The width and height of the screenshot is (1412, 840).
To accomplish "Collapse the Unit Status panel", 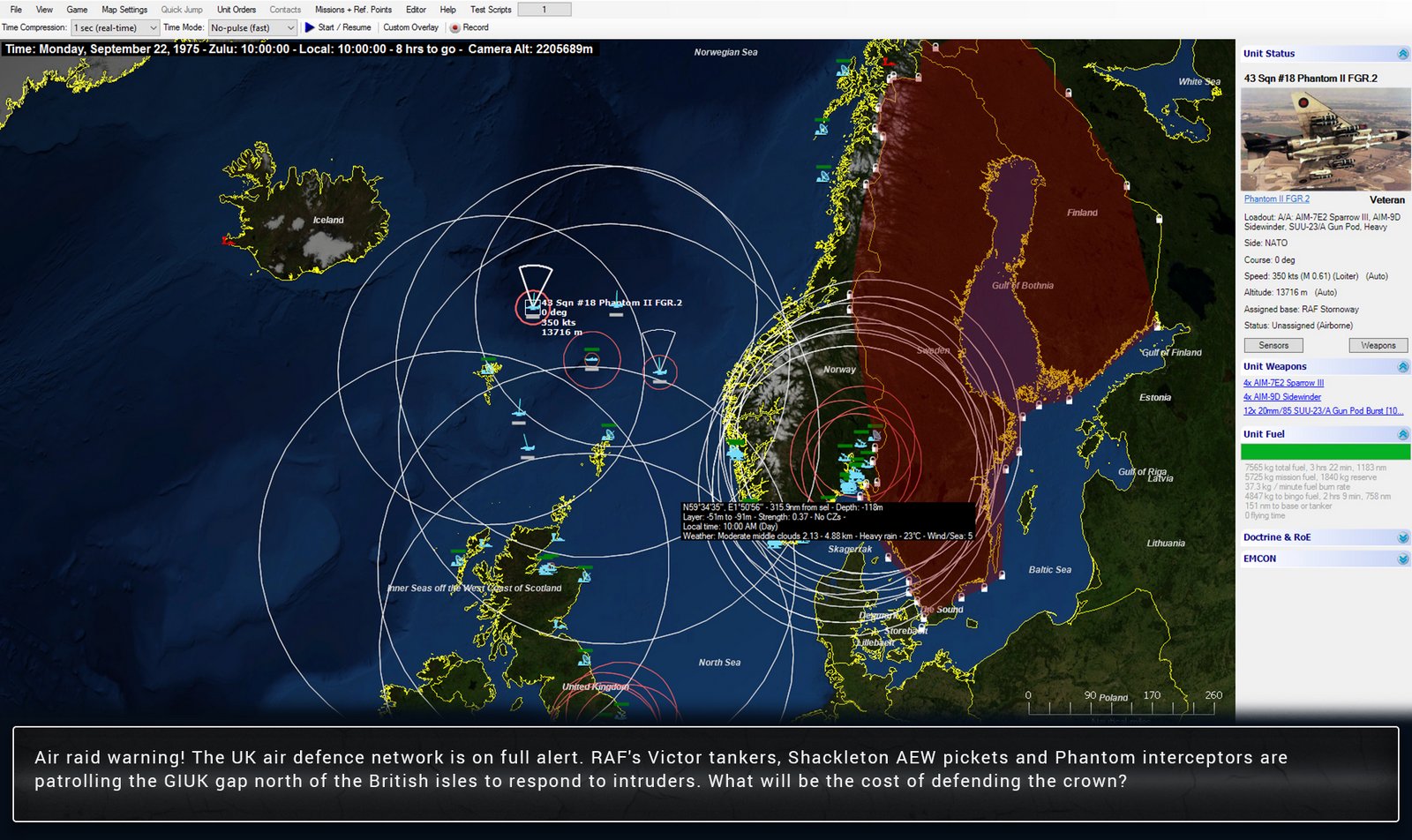I will coord(1402,54).
